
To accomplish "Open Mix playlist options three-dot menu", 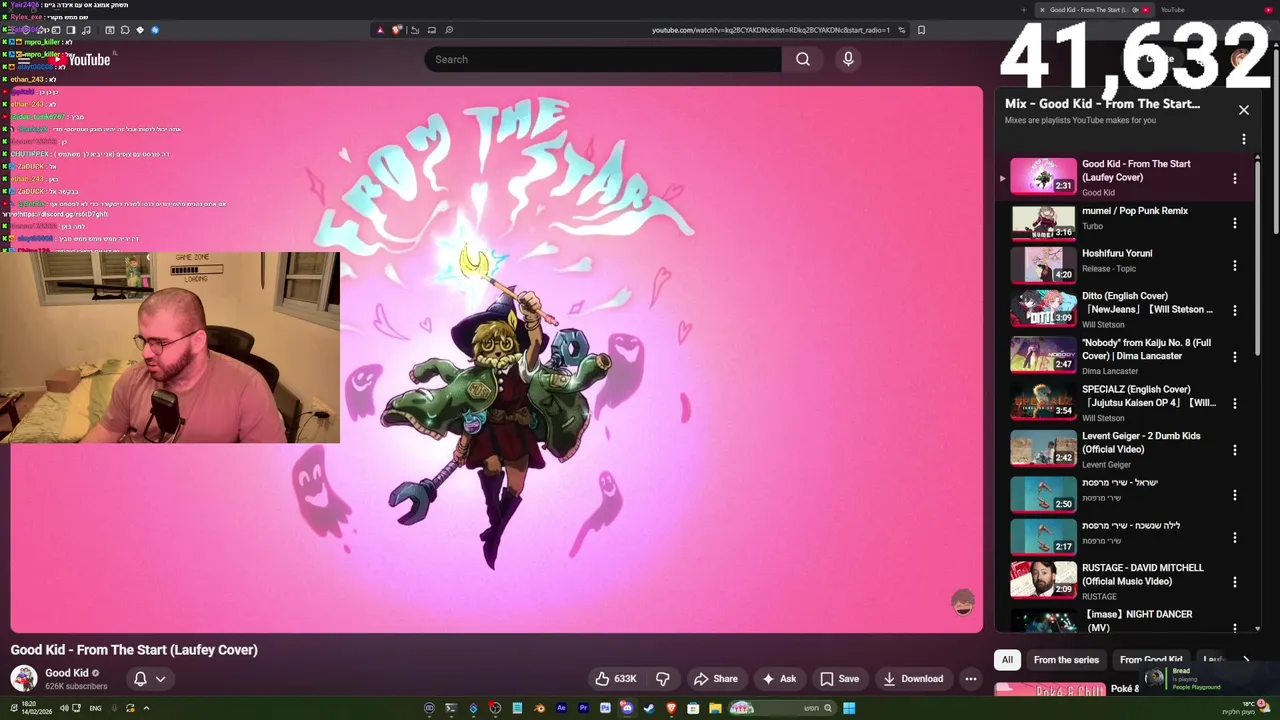I will click(x=1244, y=139).
